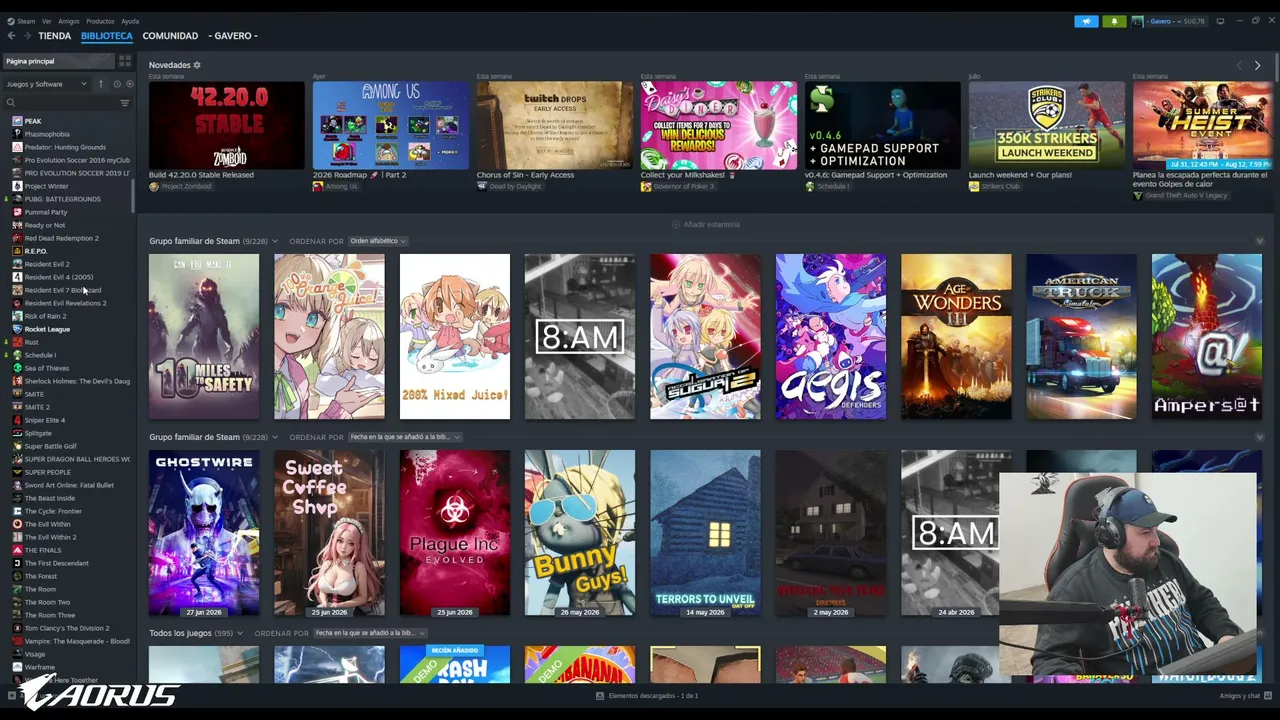Go to the TIENDA tab

coord(55,36)
